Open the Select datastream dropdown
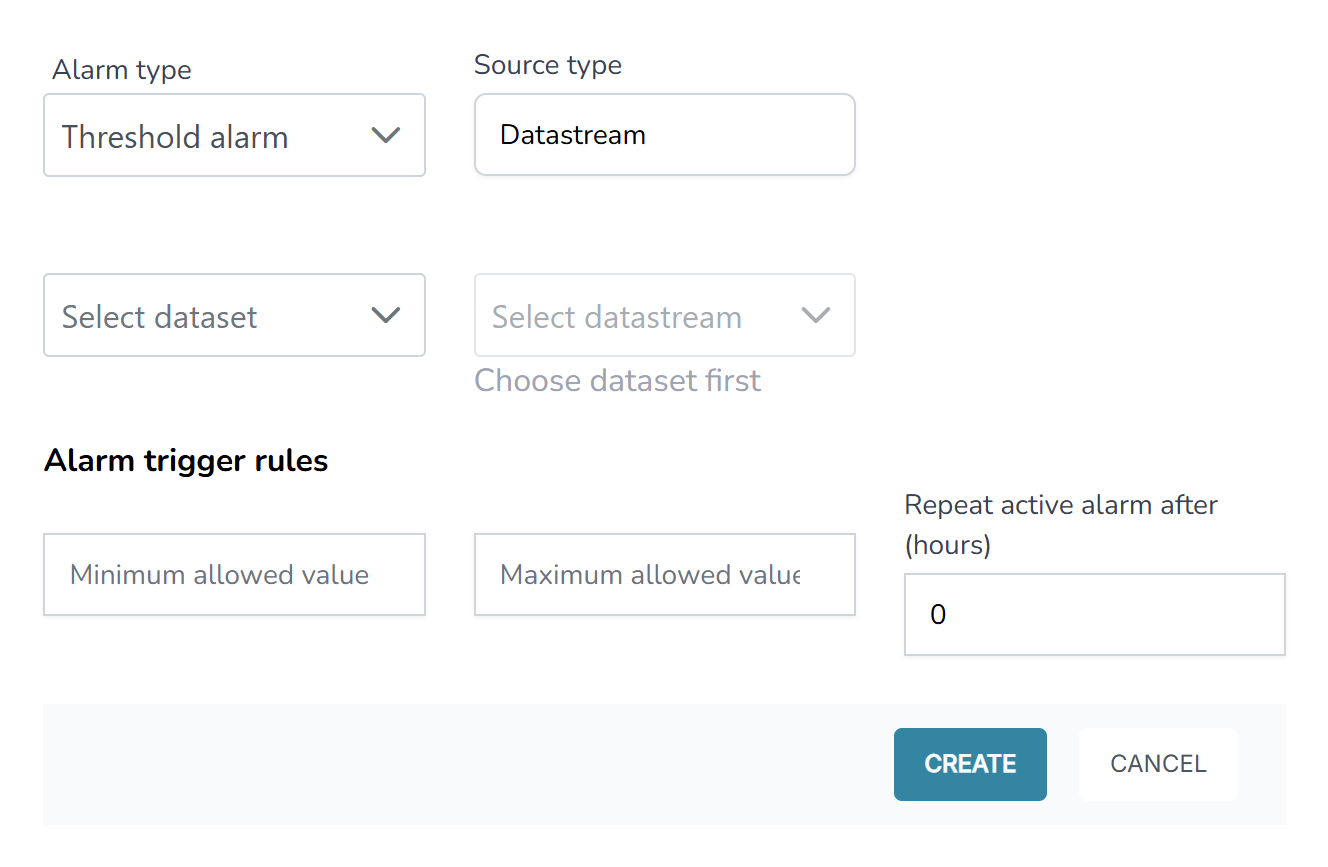 (664, 316)
